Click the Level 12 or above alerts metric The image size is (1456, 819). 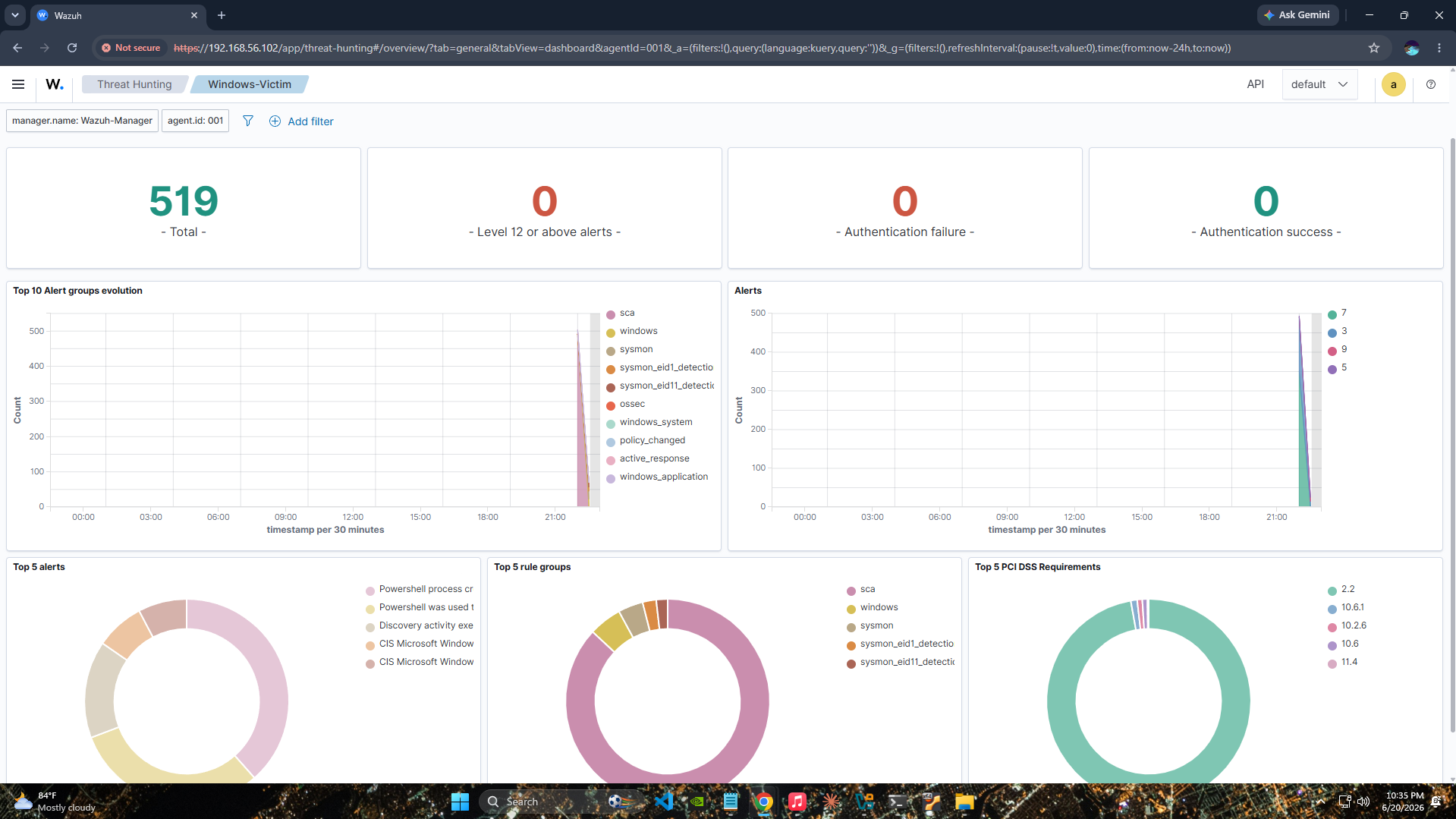coord(544,209)
